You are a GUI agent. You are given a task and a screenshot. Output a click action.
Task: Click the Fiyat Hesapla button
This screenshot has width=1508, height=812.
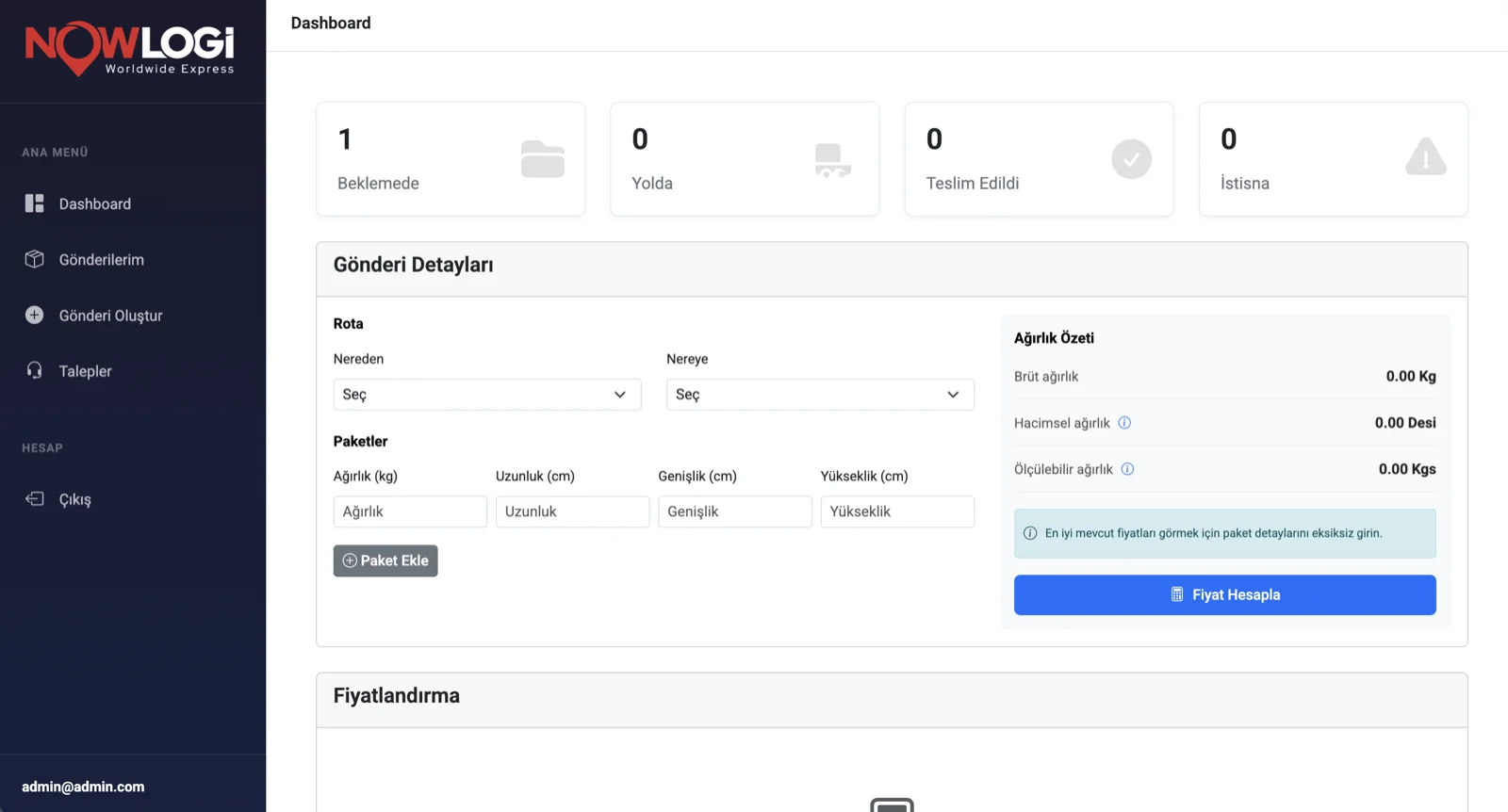[1225, 594]
